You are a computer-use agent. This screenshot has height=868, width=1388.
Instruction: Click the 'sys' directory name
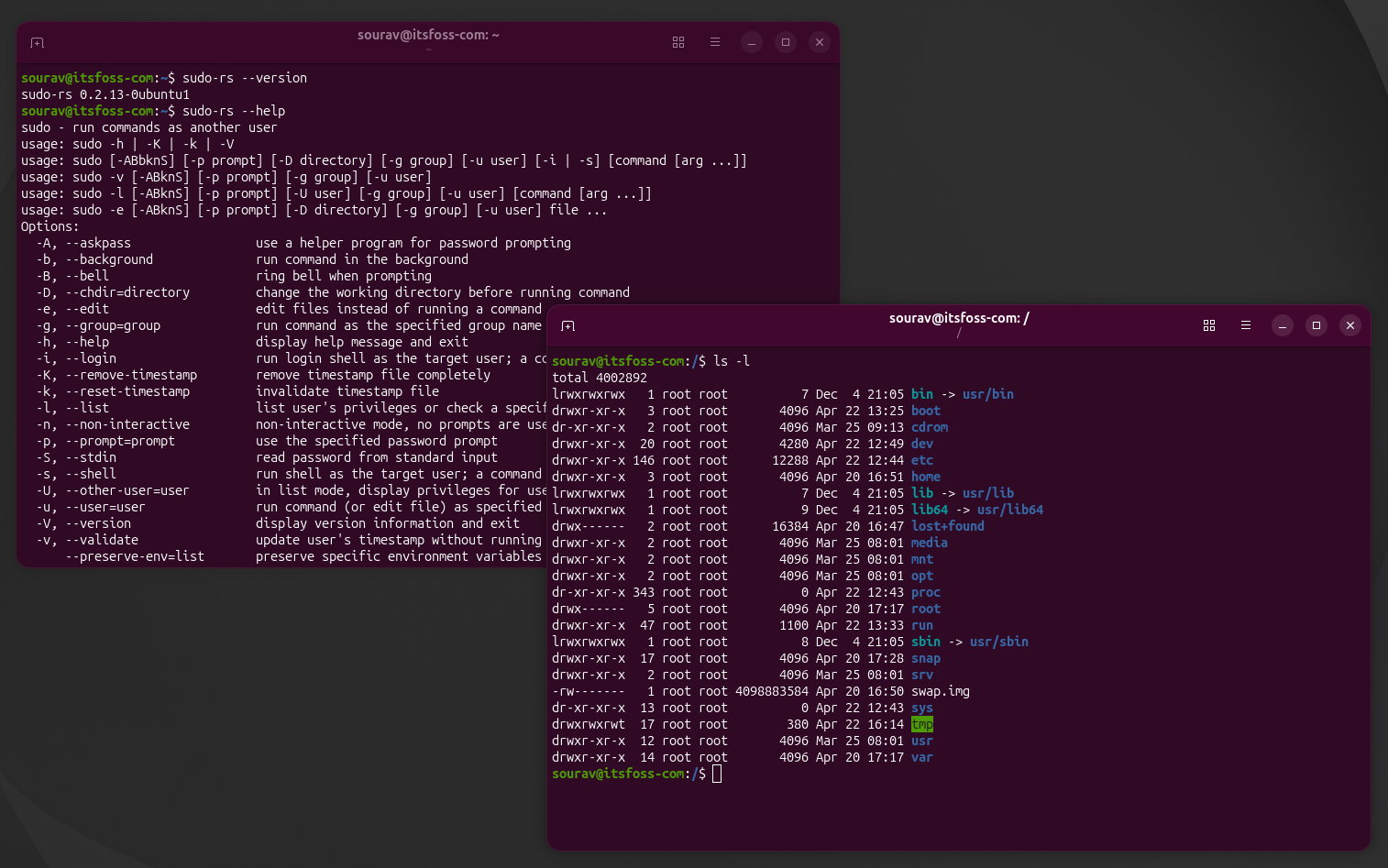(922, 708)
